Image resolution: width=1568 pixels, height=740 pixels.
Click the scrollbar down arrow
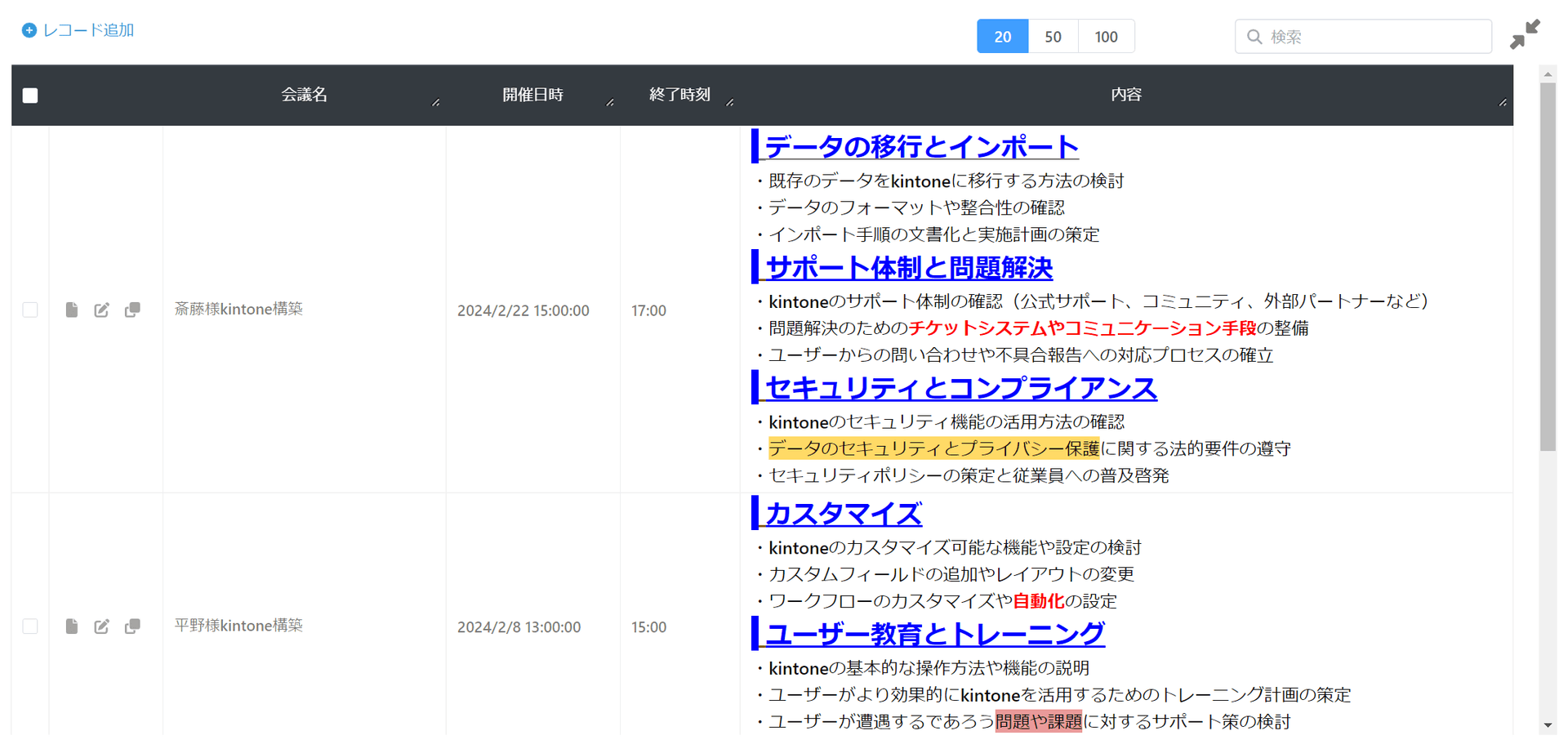1548,725
